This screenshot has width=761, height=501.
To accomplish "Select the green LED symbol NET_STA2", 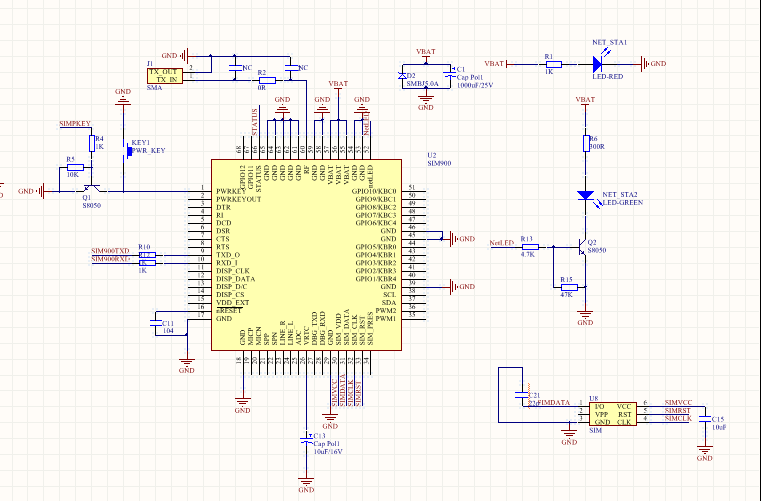I will coord(586,196).
